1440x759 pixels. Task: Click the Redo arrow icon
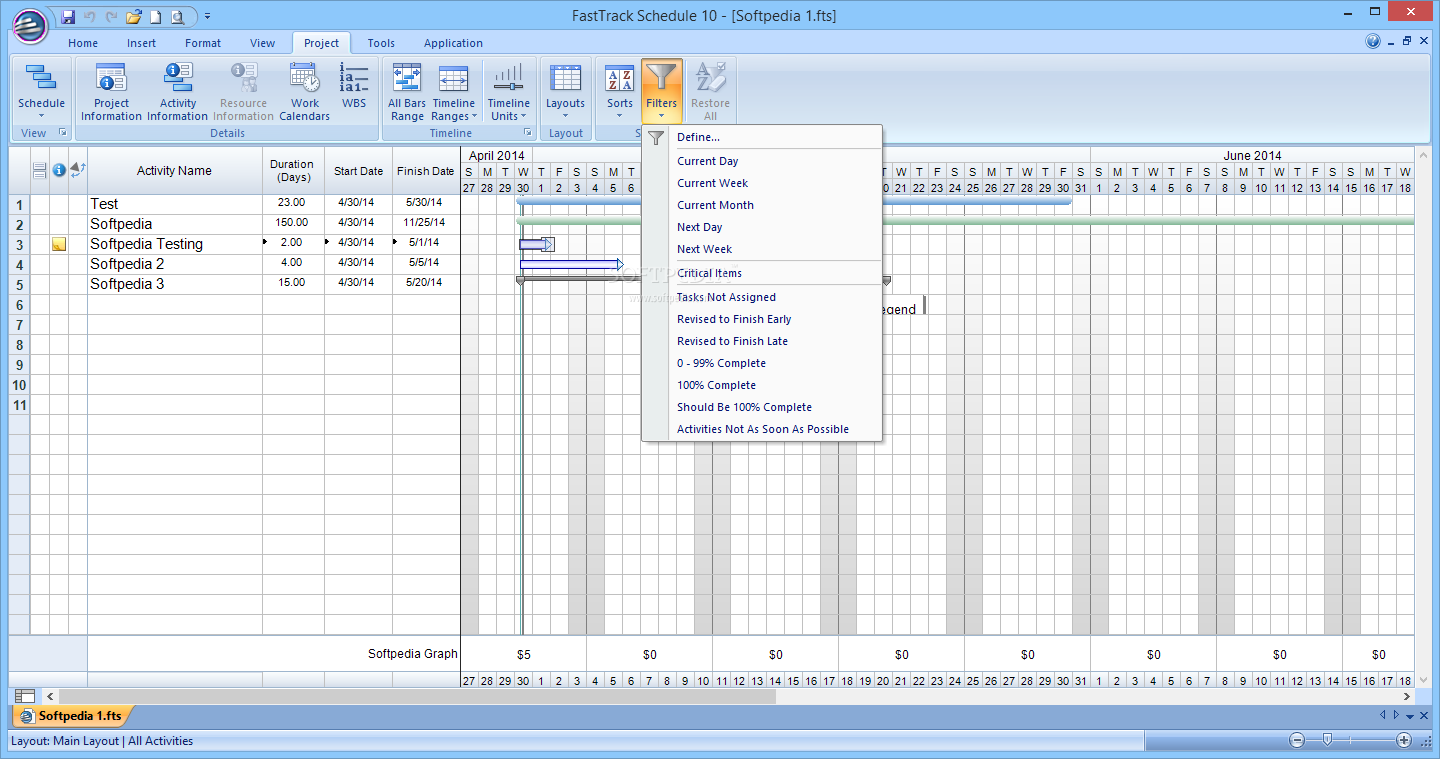(111, 16)
